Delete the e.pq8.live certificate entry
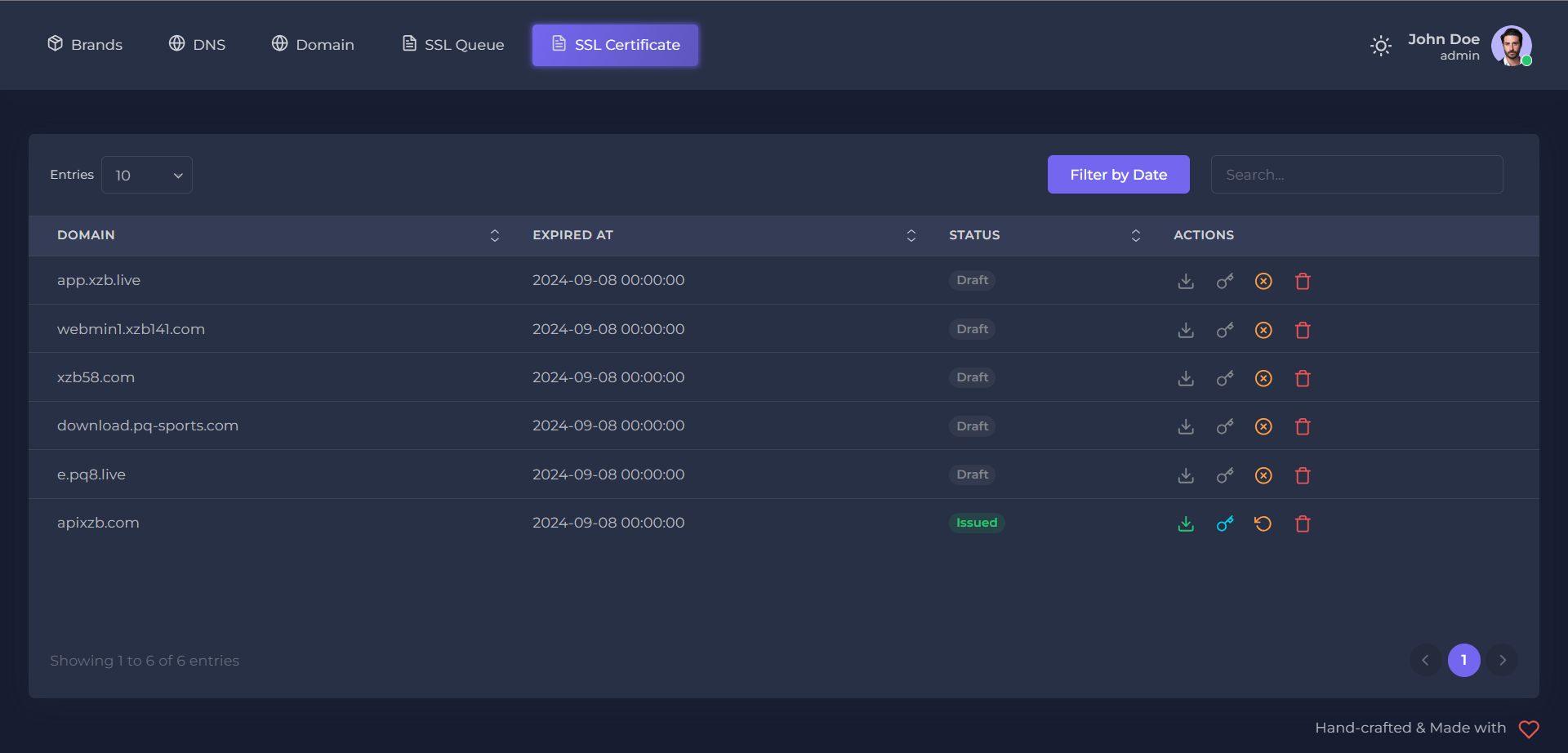 [x=1303, y=475]
